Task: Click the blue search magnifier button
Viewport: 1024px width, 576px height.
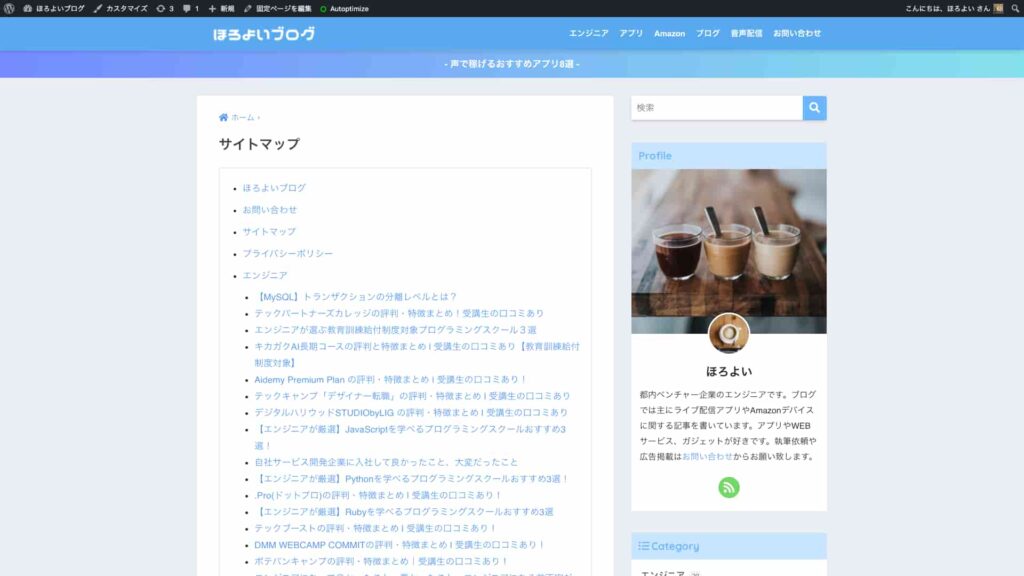Action: 814,108
